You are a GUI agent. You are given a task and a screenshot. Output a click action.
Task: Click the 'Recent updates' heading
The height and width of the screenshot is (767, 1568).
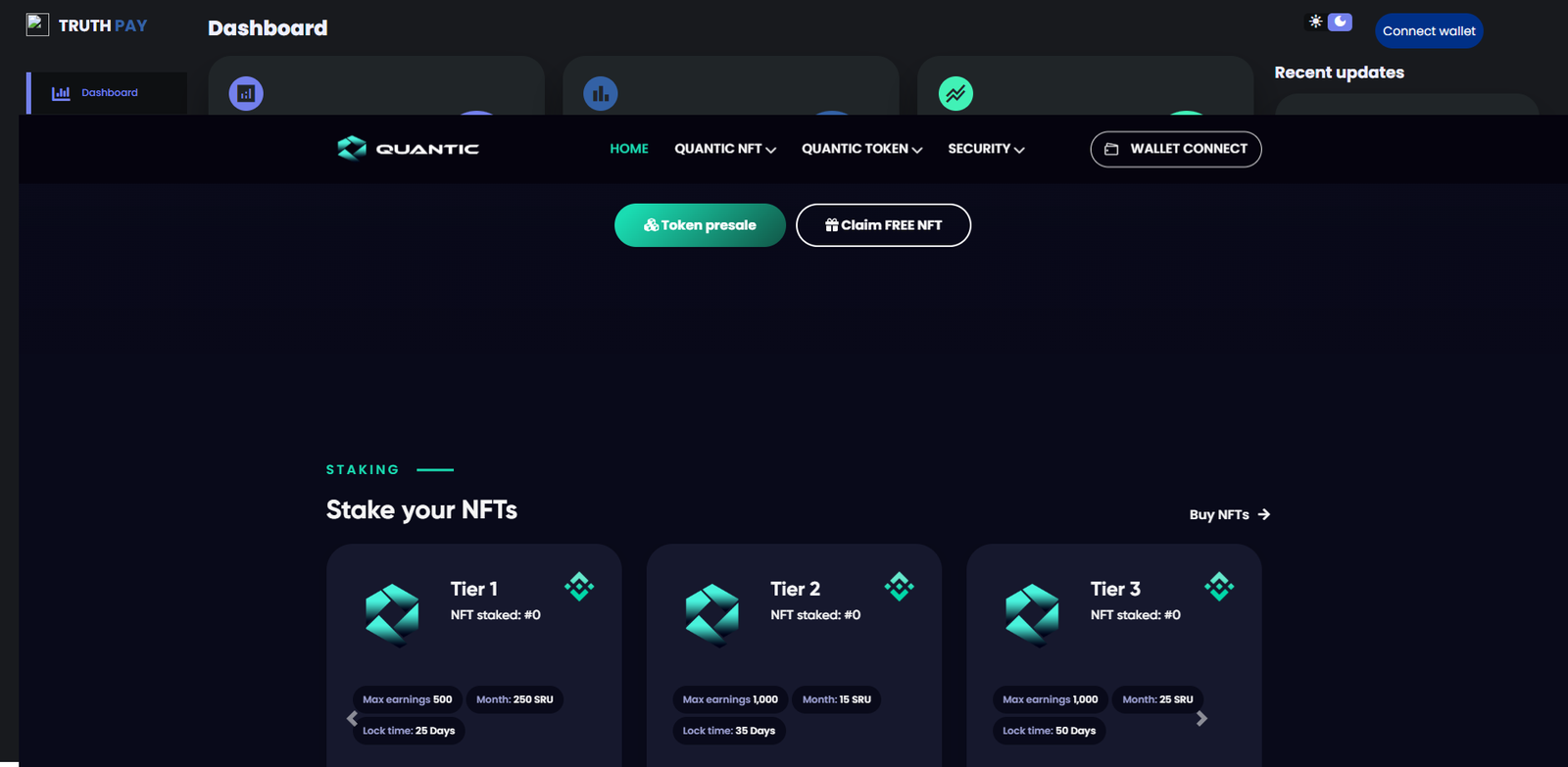pos(1339,72)
